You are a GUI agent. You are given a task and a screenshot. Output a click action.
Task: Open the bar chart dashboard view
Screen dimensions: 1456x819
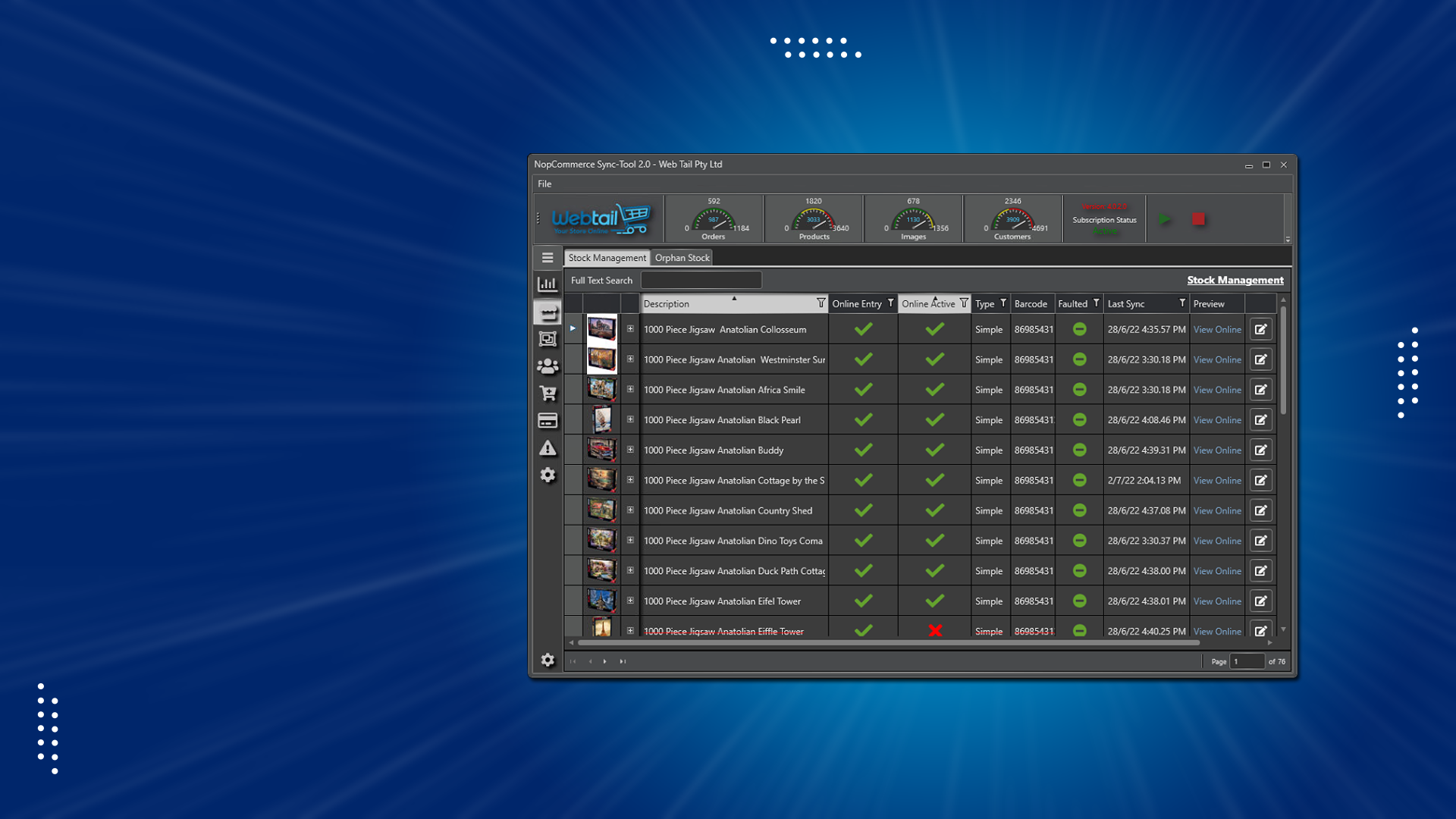(x=548, y=284)
